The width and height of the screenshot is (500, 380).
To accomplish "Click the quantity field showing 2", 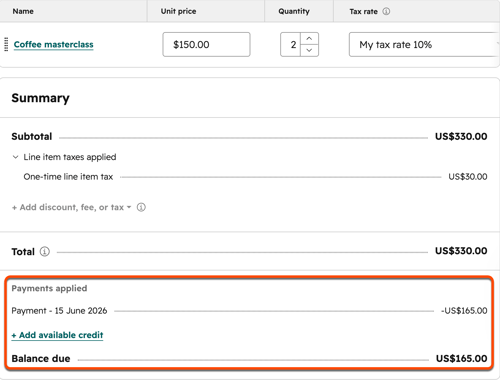I will (x=291, y=44).
